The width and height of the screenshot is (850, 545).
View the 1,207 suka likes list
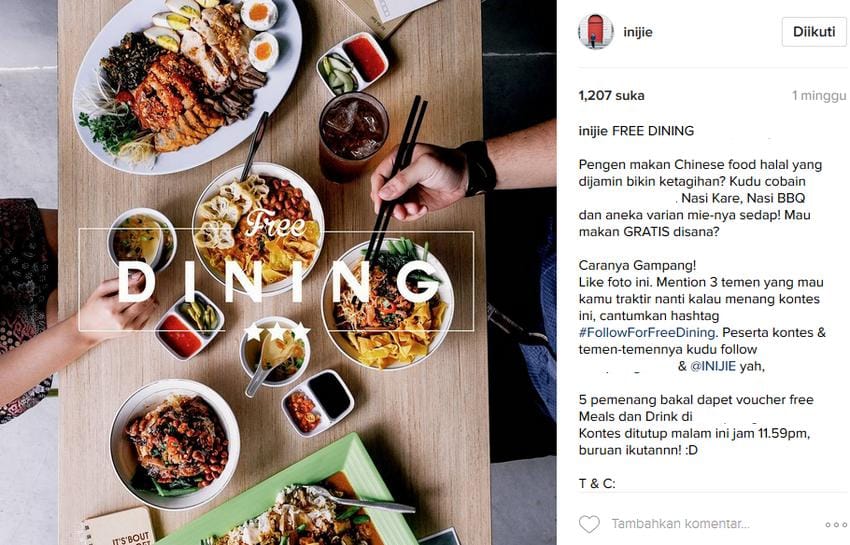click(611, 95)
